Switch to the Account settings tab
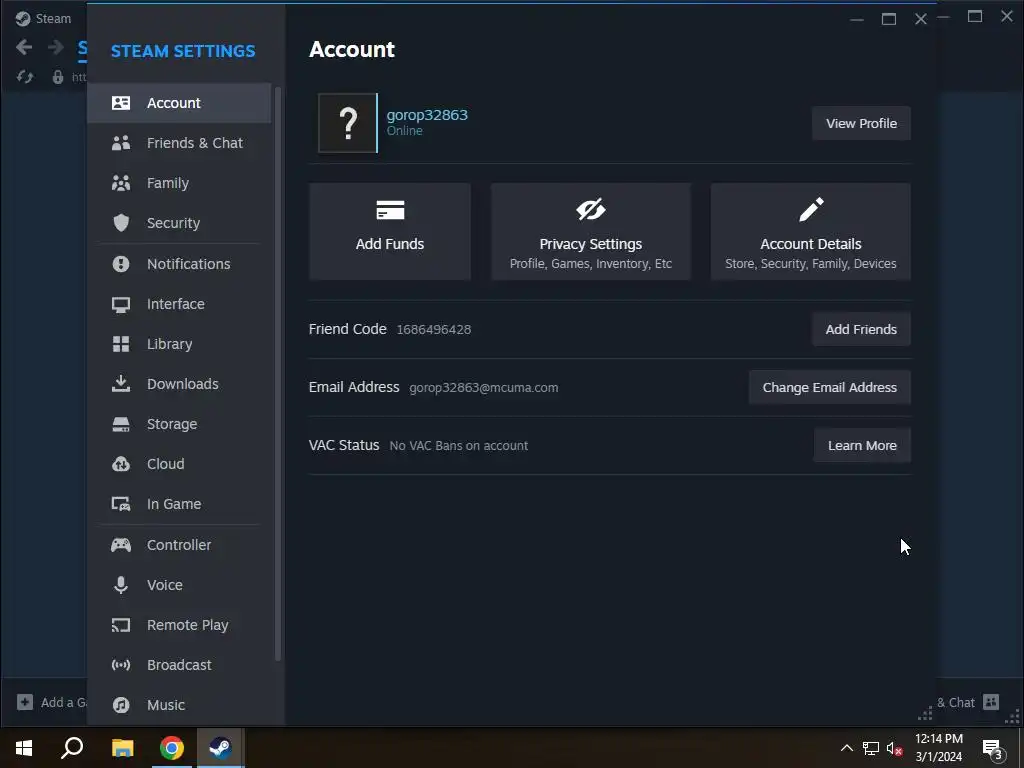Screen dimensions: 1024x768 179,103
